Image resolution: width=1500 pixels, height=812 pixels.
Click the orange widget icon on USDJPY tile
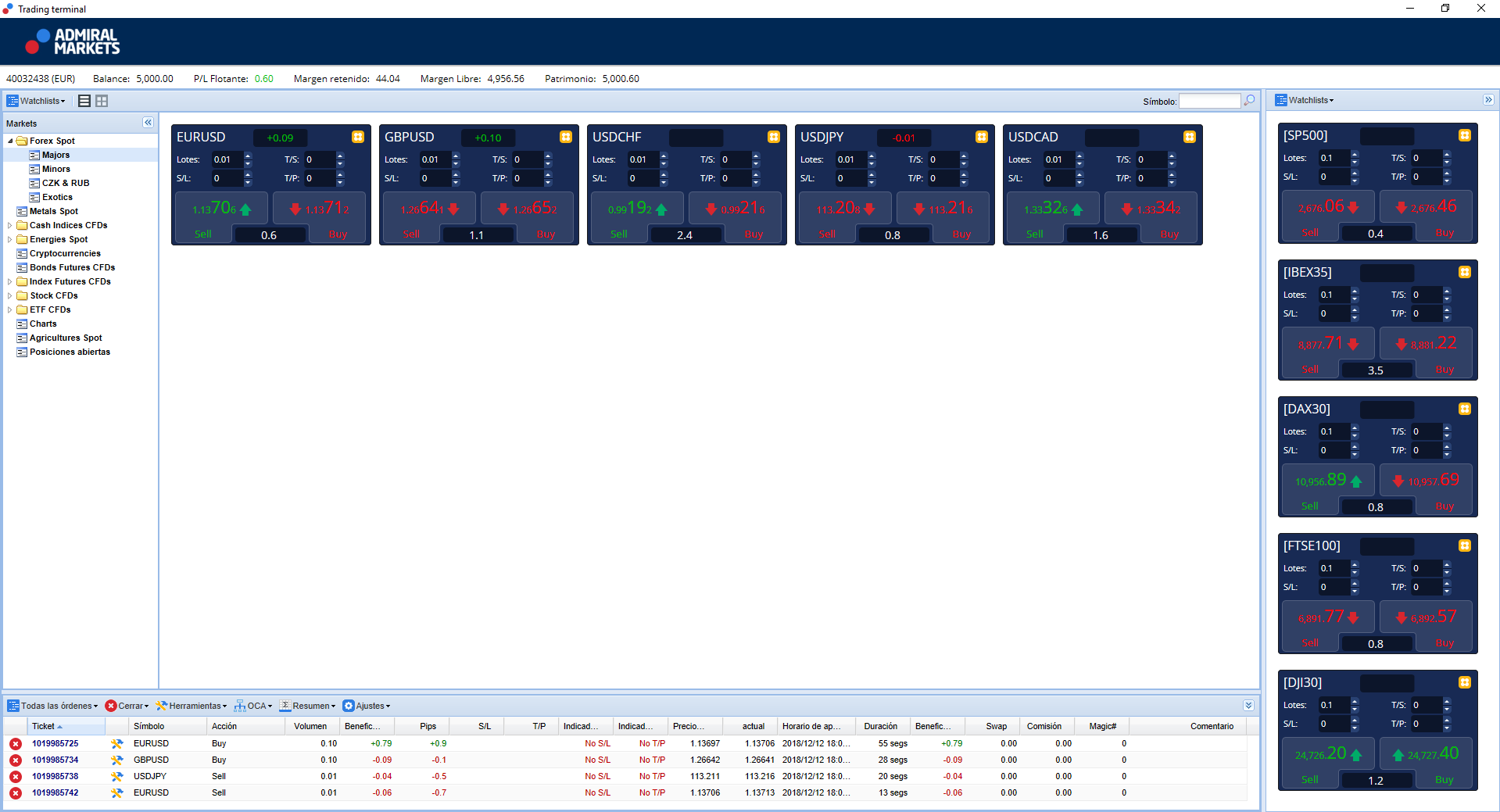click(x=982, y=137)
